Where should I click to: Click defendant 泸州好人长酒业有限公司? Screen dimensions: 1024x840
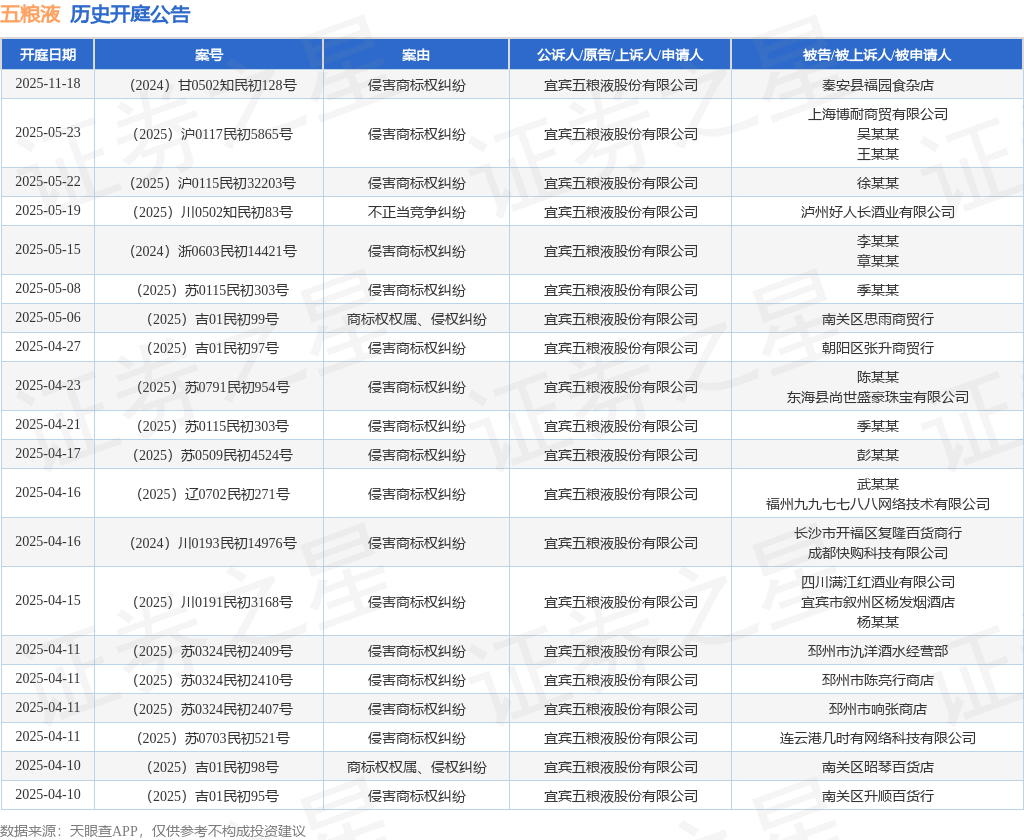878,212
